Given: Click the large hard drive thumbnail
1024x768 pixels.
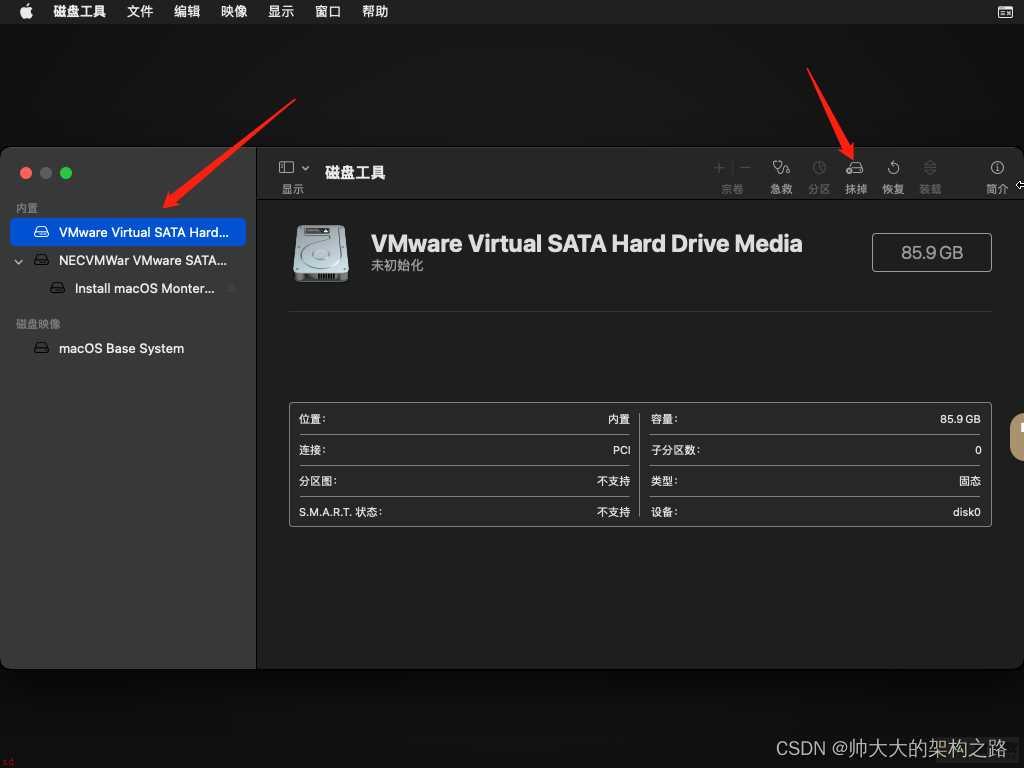Looking at the screenshot, I should coord(321,253).
